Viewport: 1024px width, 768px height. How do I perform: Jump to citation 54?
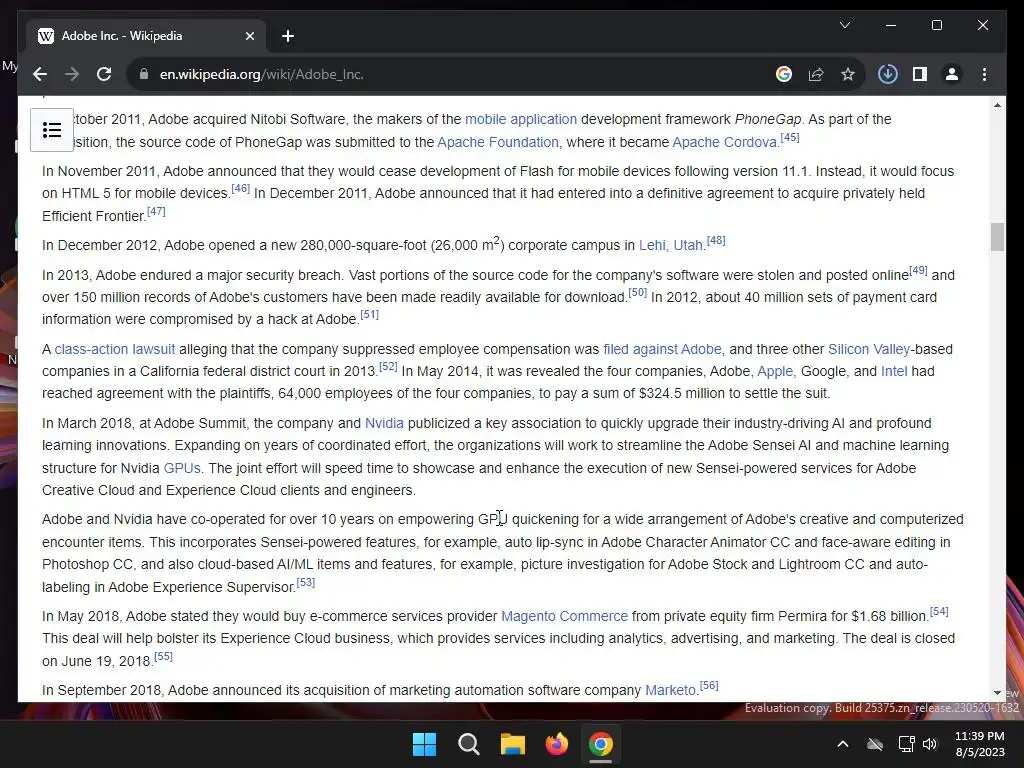(x=939, y=611)
